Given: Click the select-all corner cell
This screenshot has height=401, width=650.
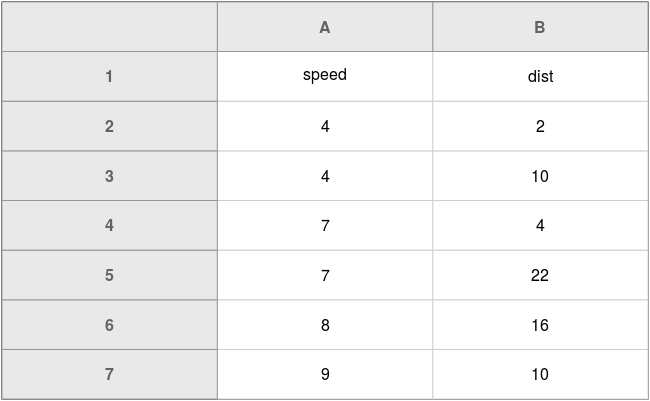Looking at the screenshot, I should coord(109,27).
